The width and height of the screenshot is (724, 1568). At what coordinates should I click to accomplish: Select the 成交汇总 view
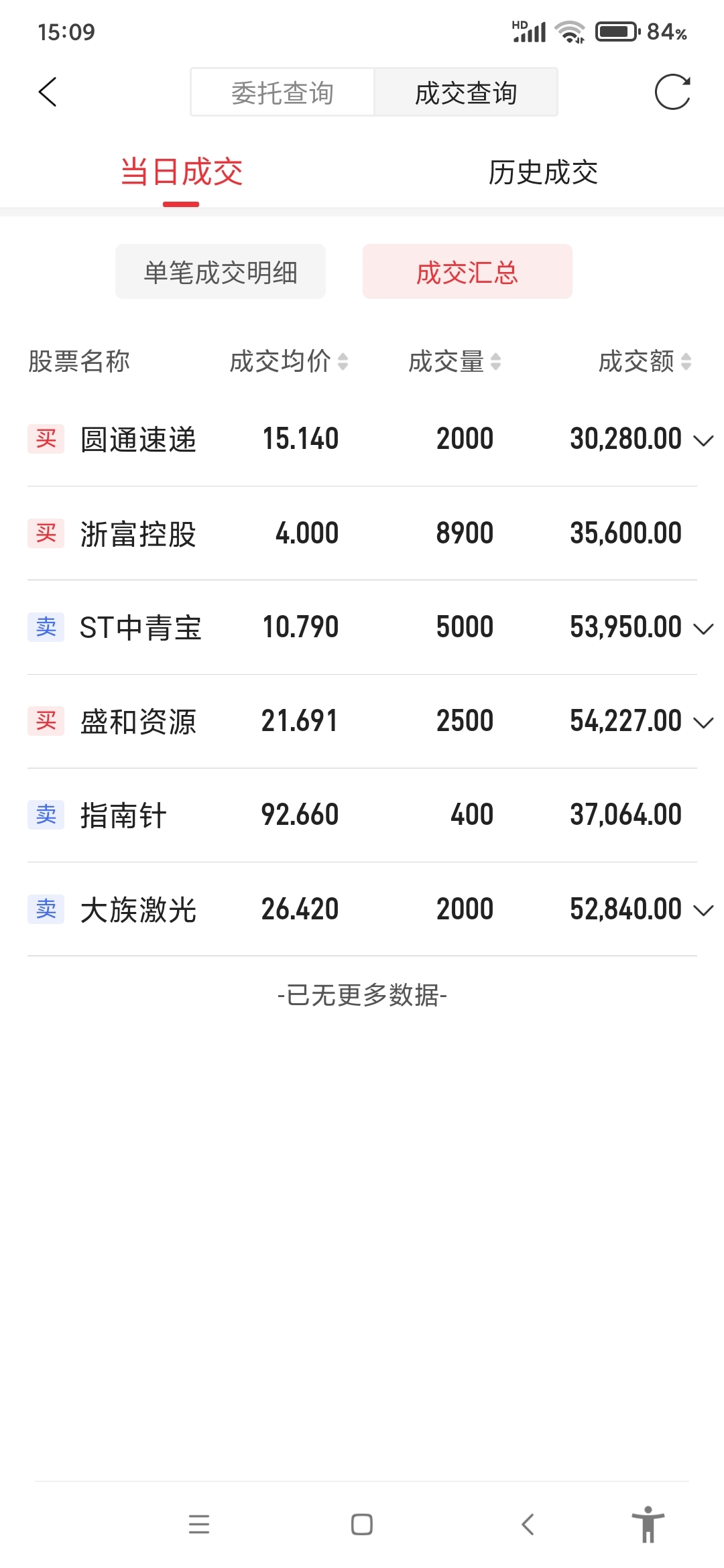click(467, 272)
